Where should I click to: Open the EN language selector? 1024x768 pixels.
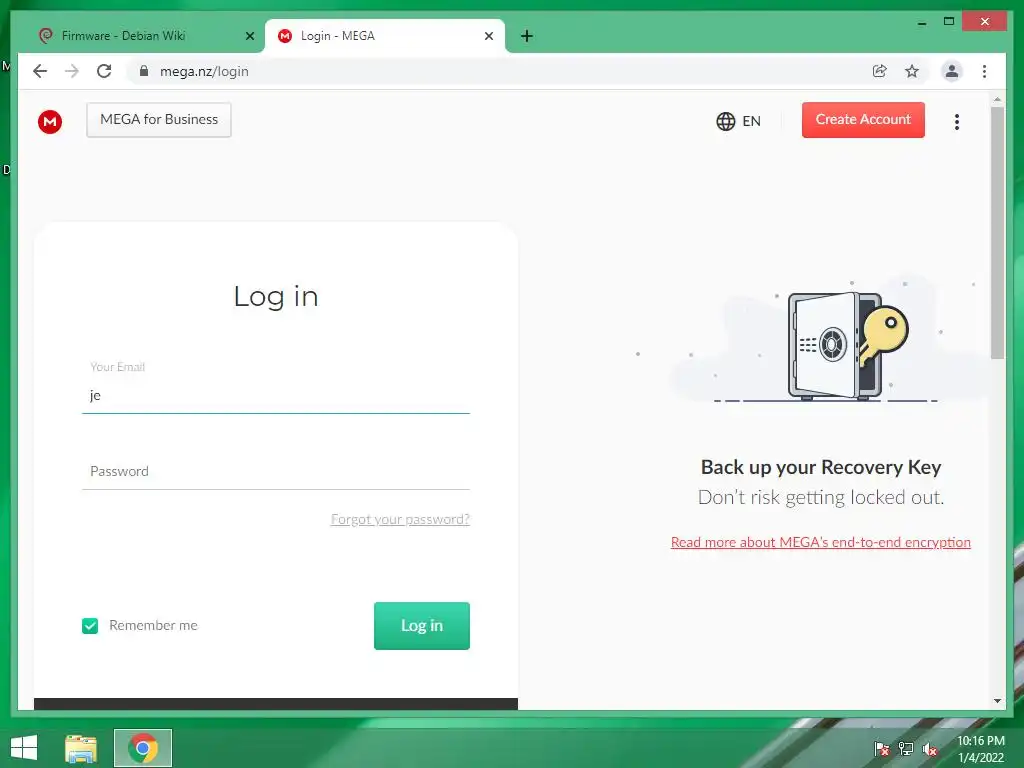[739, 121]
